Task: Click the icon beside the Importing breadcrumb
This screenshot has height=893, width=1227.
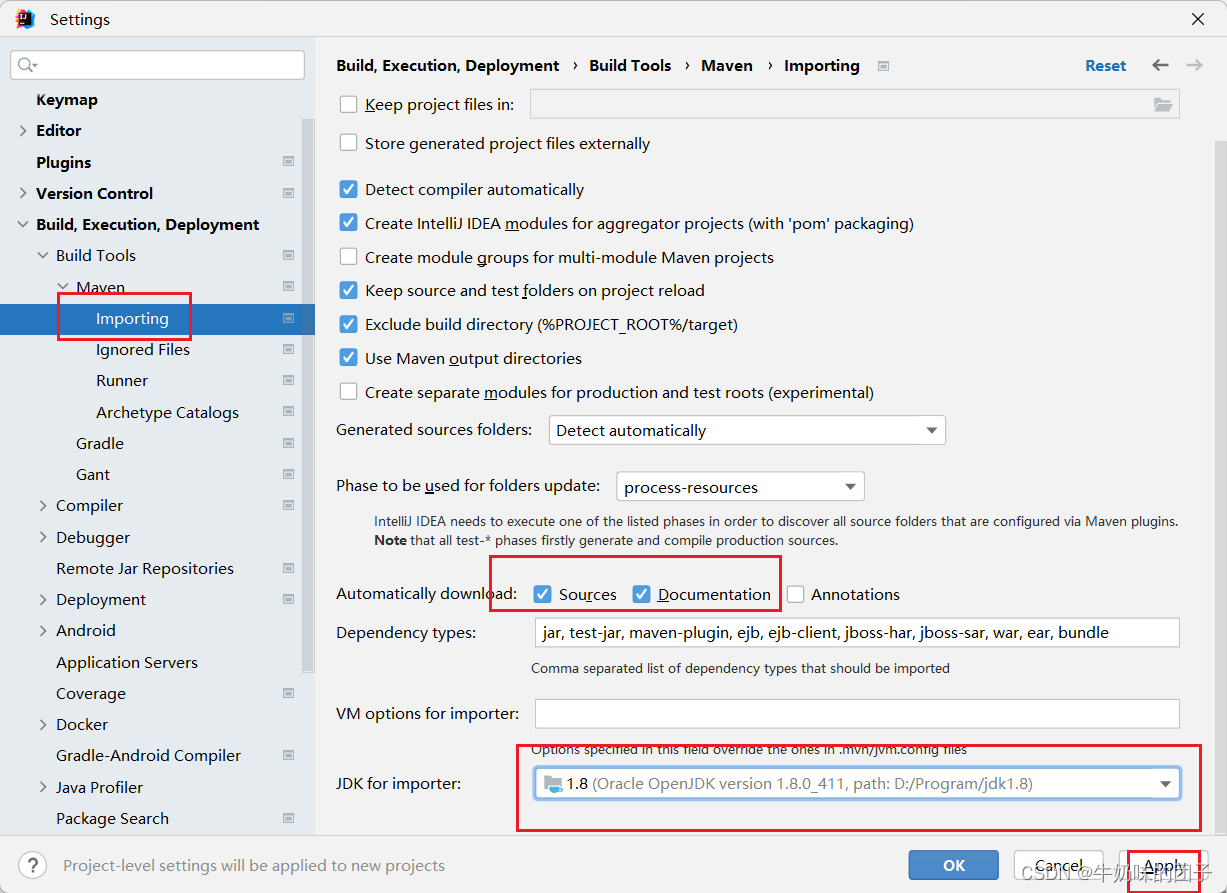Action: (x=883, y=66)
